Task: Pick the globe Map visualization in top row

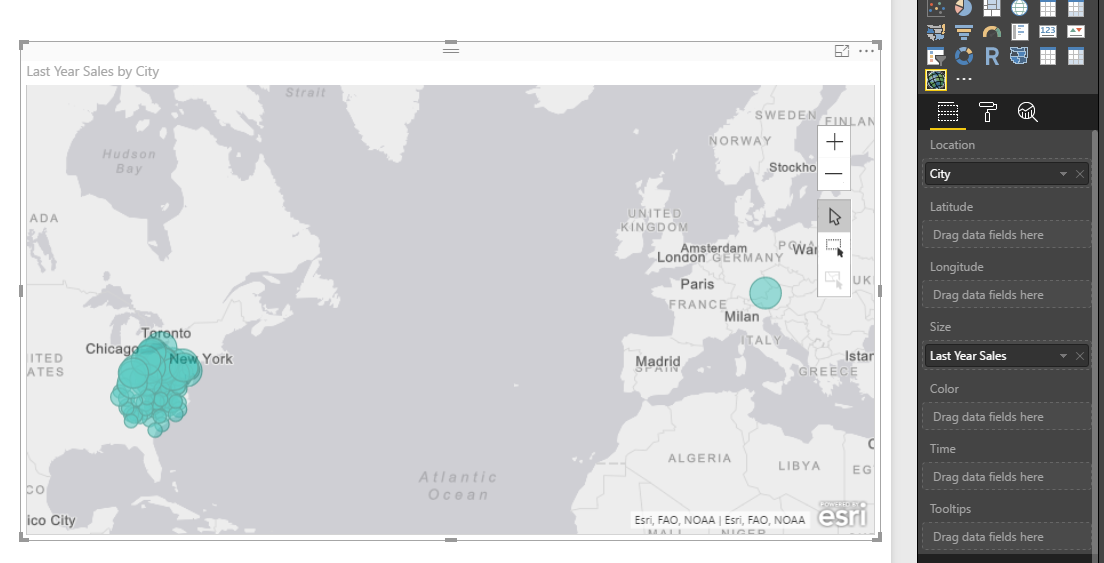Action: tap(1020, 8)
